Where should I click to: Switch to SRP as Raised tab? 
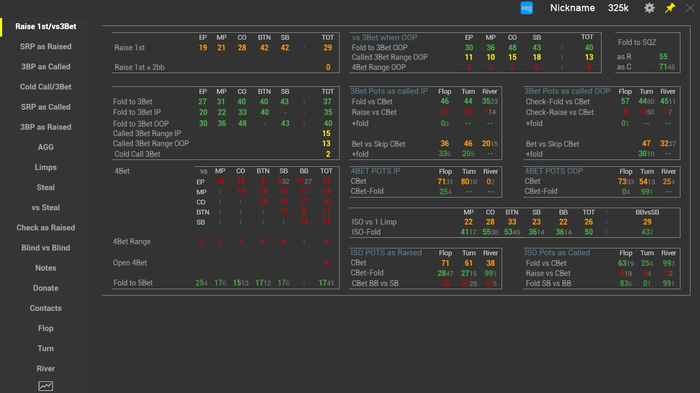point(46,46)
